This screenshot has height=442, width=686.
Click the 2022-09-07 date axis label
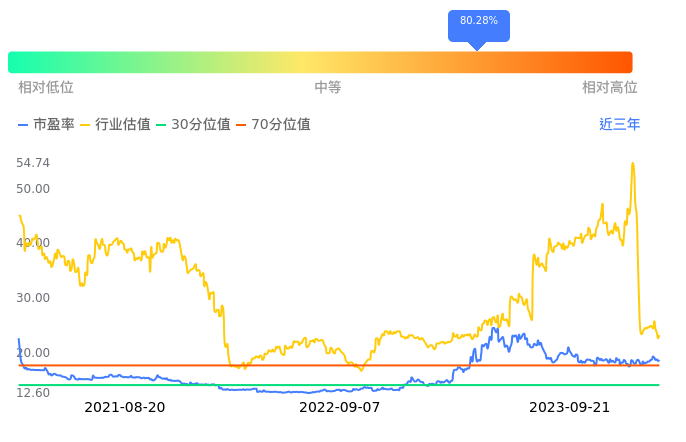(340, 407)
